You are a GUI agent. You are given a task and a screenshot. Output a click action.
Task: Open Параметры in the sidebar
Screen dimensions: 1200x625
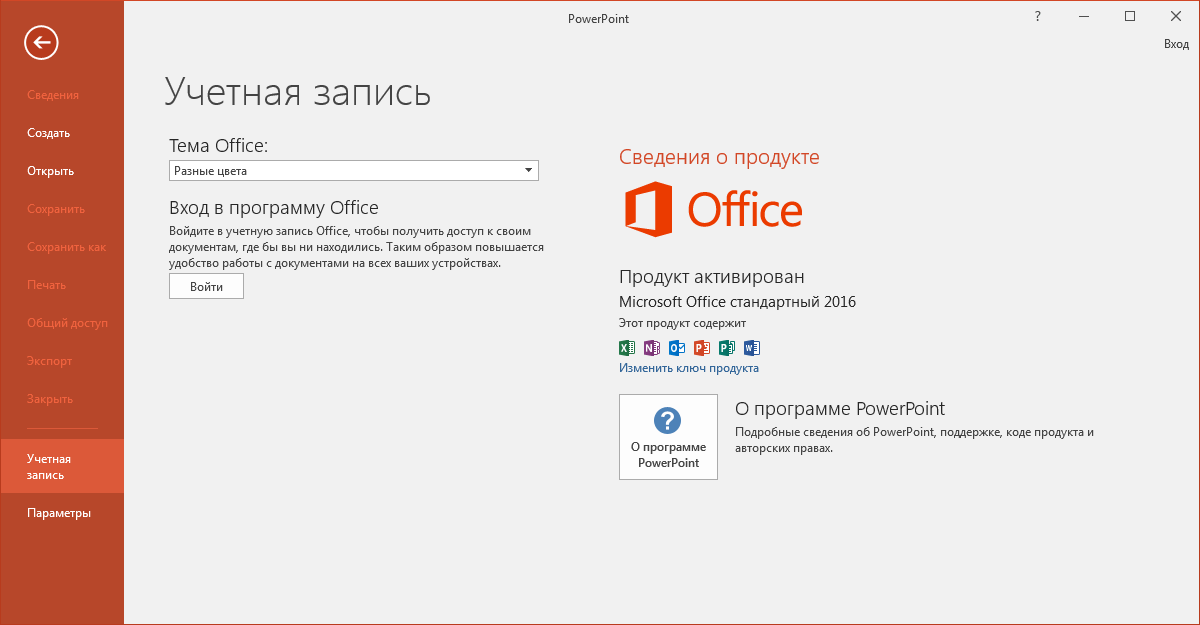click(59, 513)
